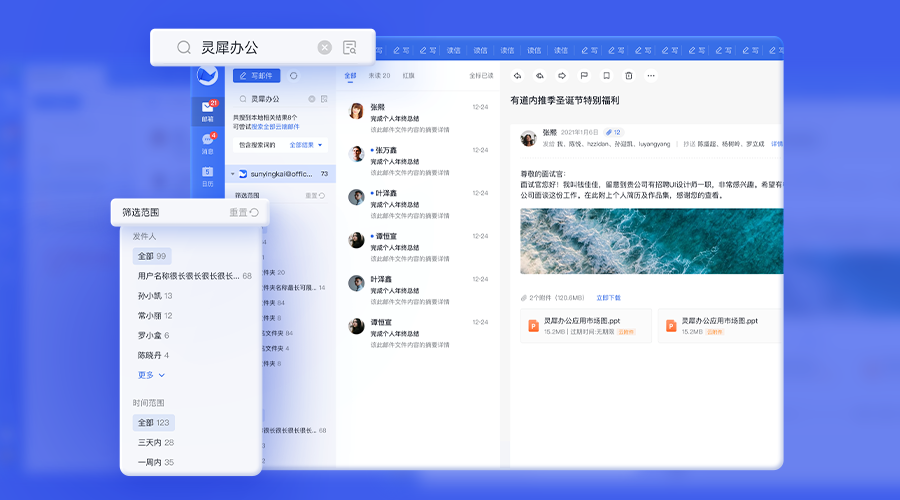
Task: Click the reply icon in mail toolbar
Action: tap(517, 76)
